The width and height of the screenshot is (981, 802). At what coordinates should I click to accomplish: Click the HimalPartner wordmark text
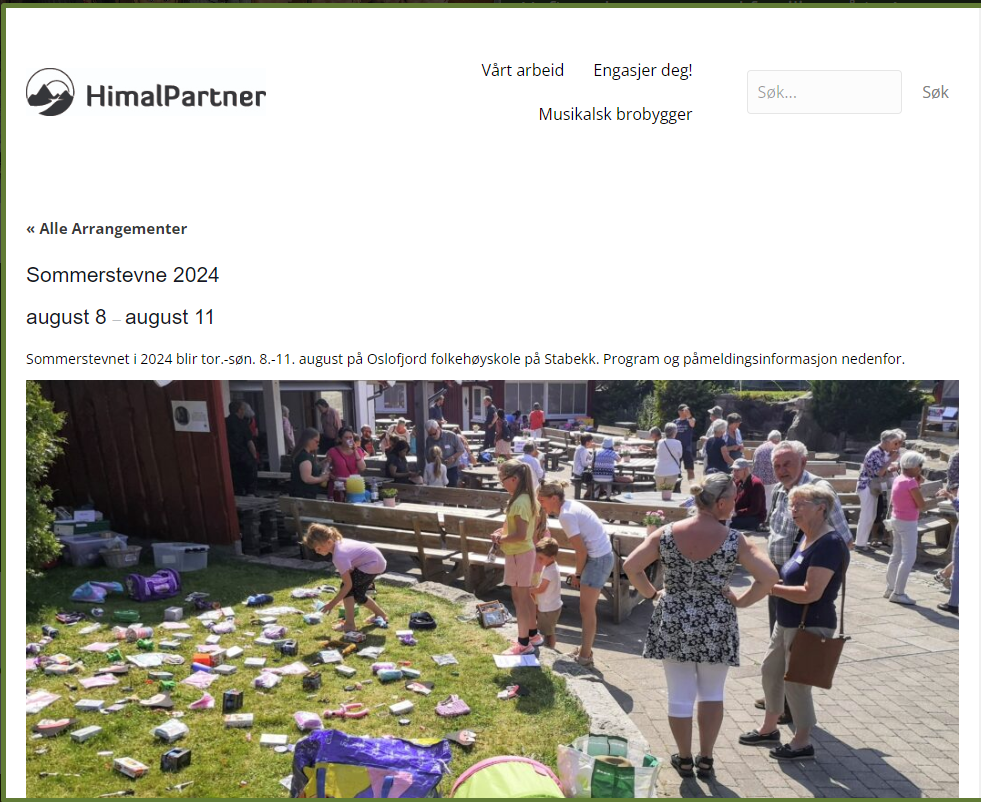click(176, 96)
